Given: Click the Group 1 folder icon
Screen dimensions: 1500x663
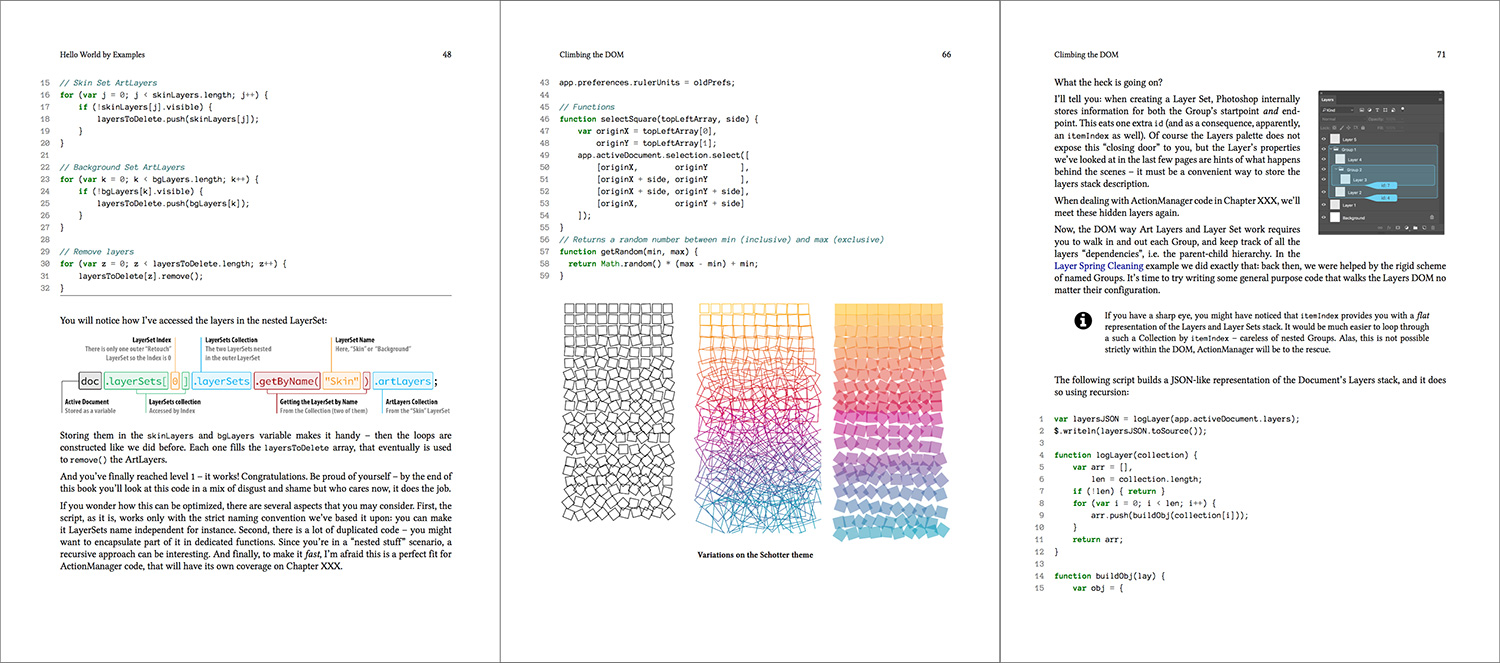Looking at the screenshot, I should 1336,149.
